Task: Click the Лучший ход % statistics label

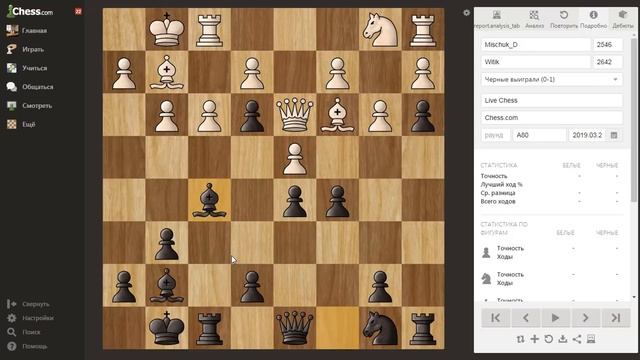Action: point(501,184)
